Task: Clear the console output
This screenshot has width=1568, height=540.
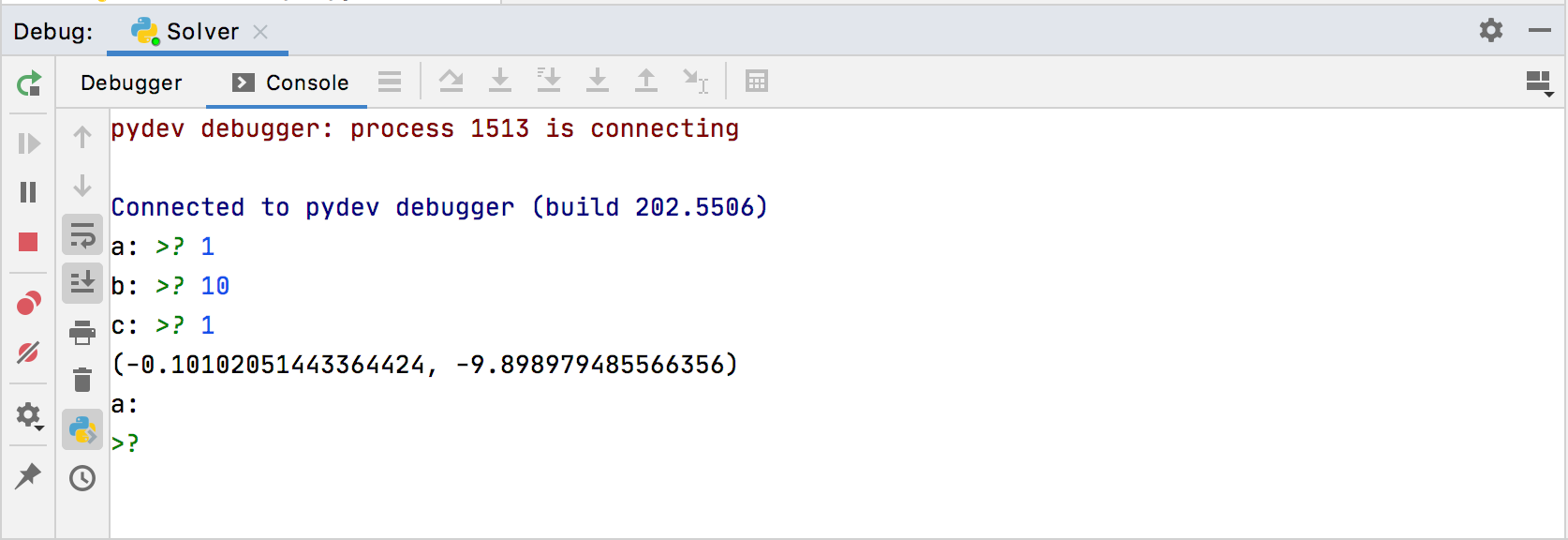Action: [82, 381]
